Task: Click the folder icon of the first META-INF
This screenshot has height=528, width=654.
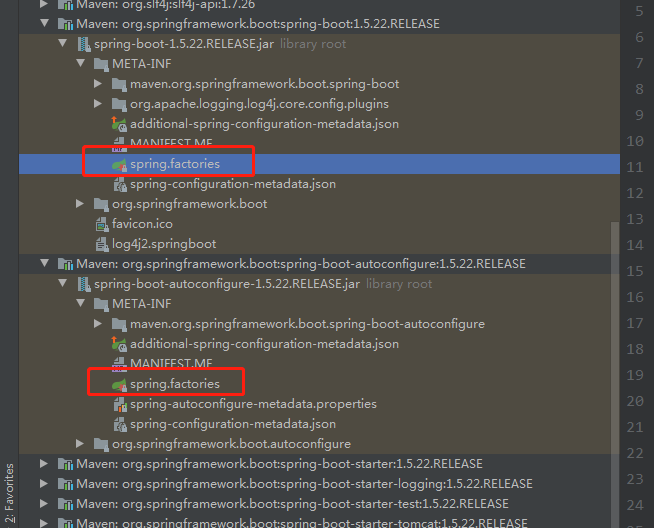Action: pos(101,64)
